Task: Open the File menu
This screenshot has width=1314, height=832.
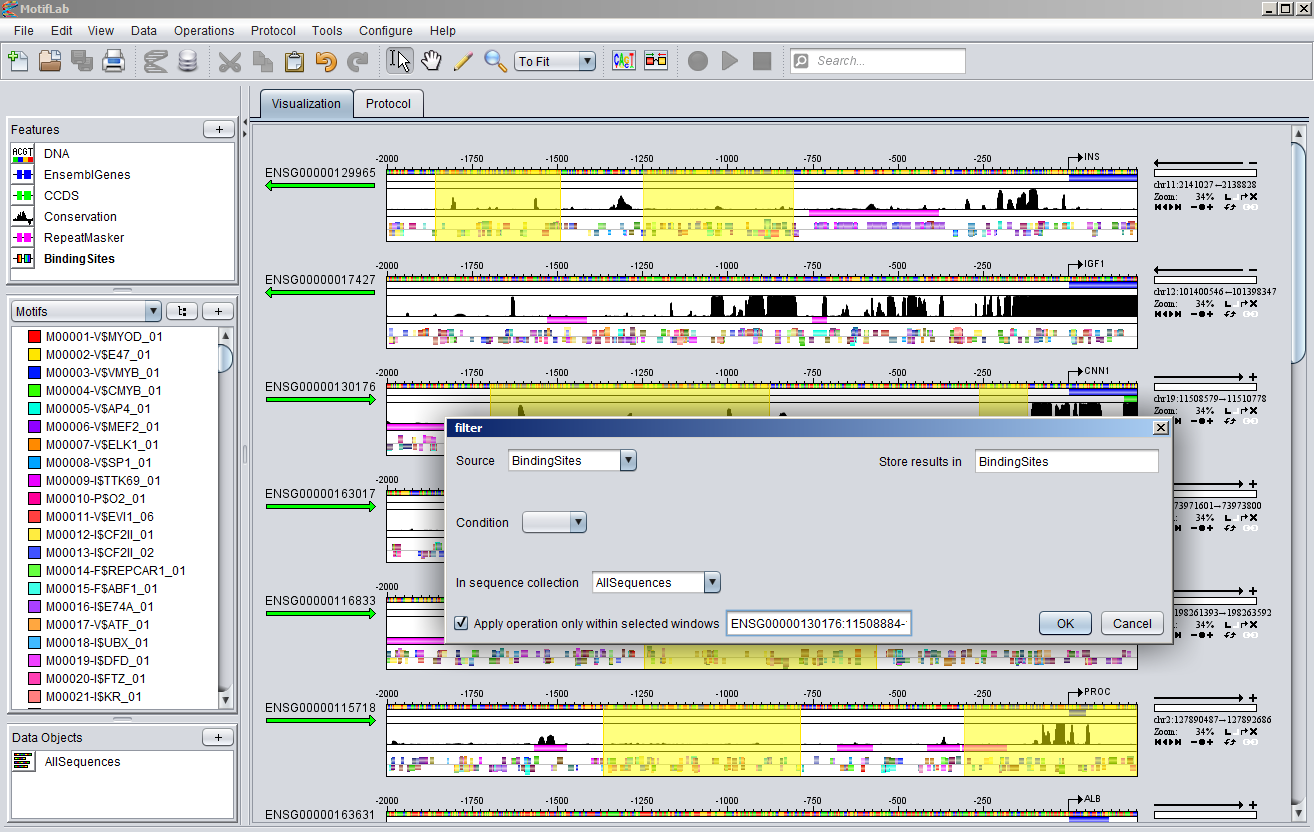Action: 24,31
